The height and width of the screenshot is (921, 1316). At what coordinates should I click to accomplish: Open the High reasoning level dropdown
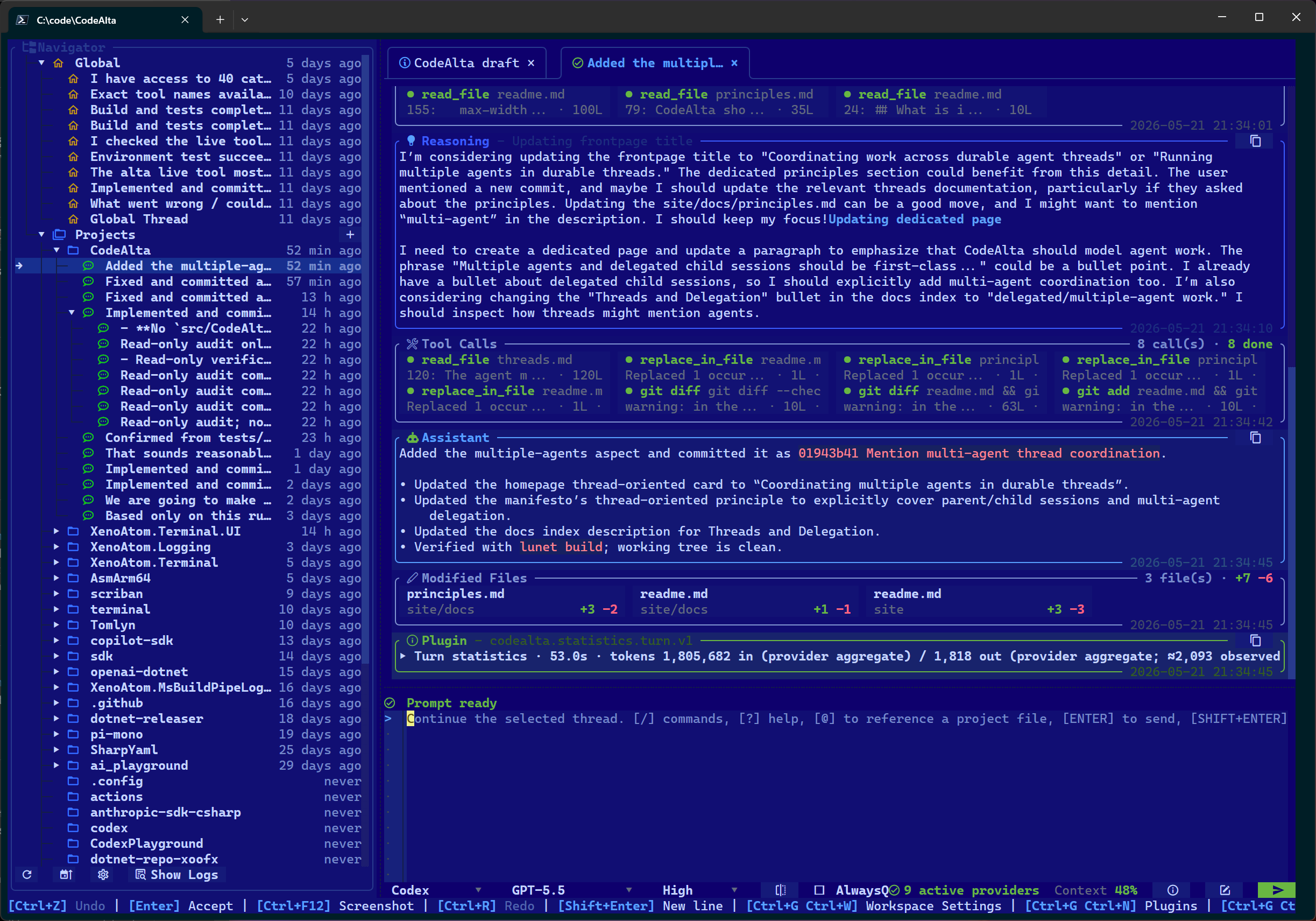pyautogui.click(x=699, y=889)
